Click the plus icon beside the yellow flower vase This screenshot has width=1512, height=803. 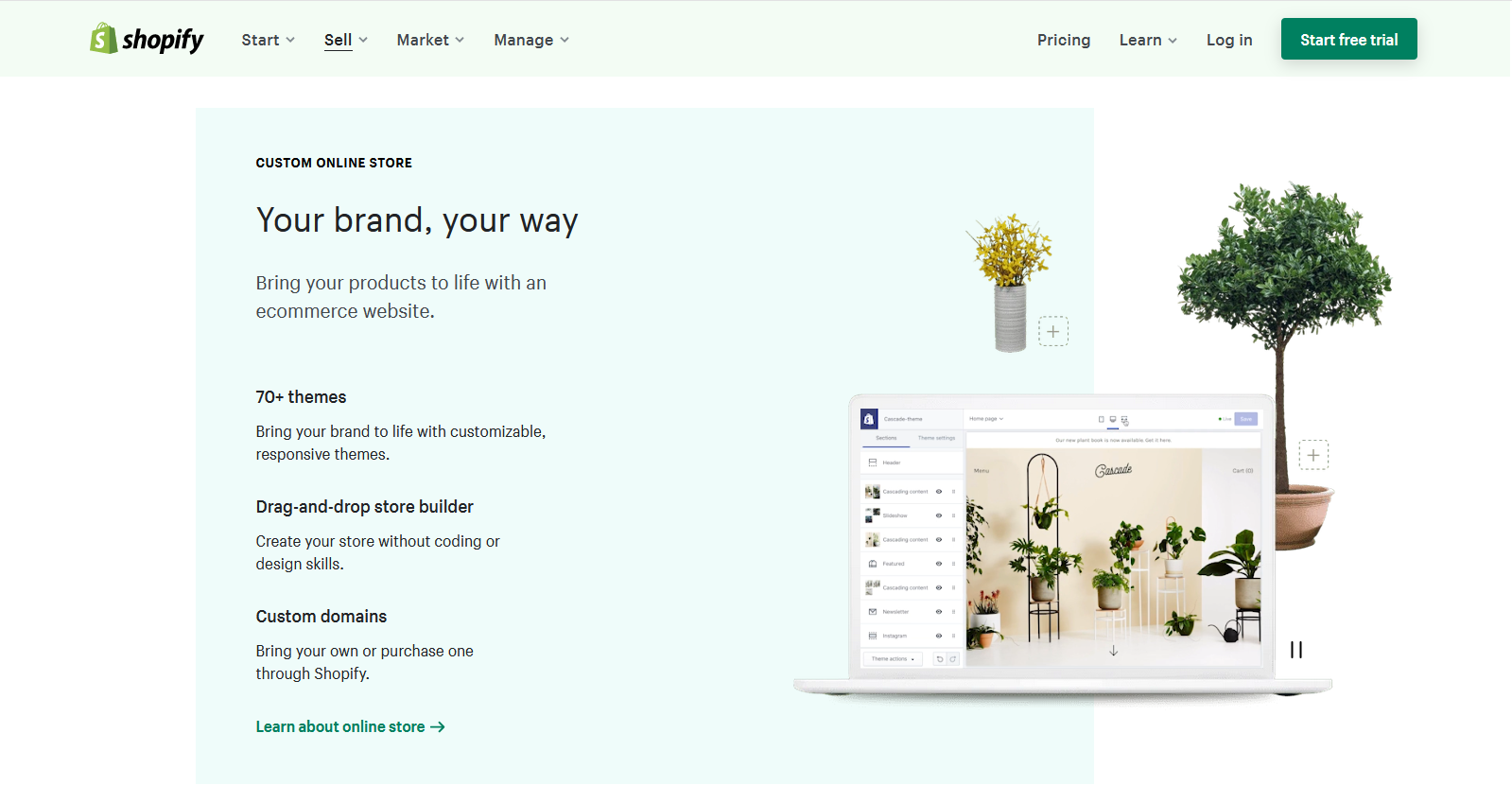coord(1053,331)
